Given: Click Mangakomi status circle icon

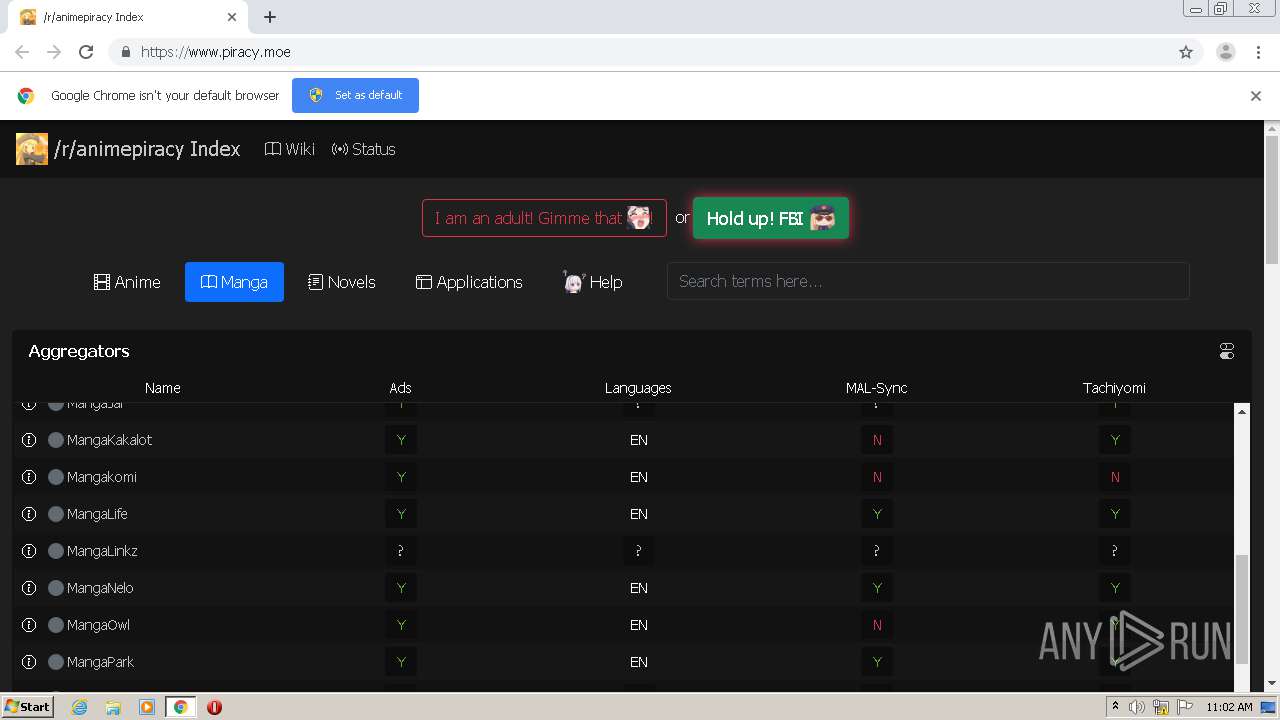Looking at the screenshot, I should pos(56,477).
